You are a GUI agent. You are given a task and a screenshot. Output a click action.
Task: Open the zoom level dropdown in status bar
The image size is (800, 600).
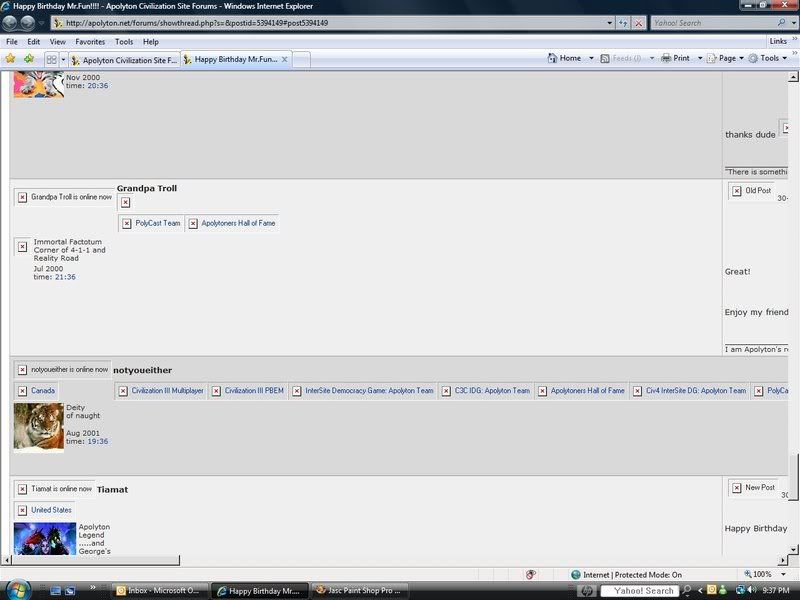783,574
